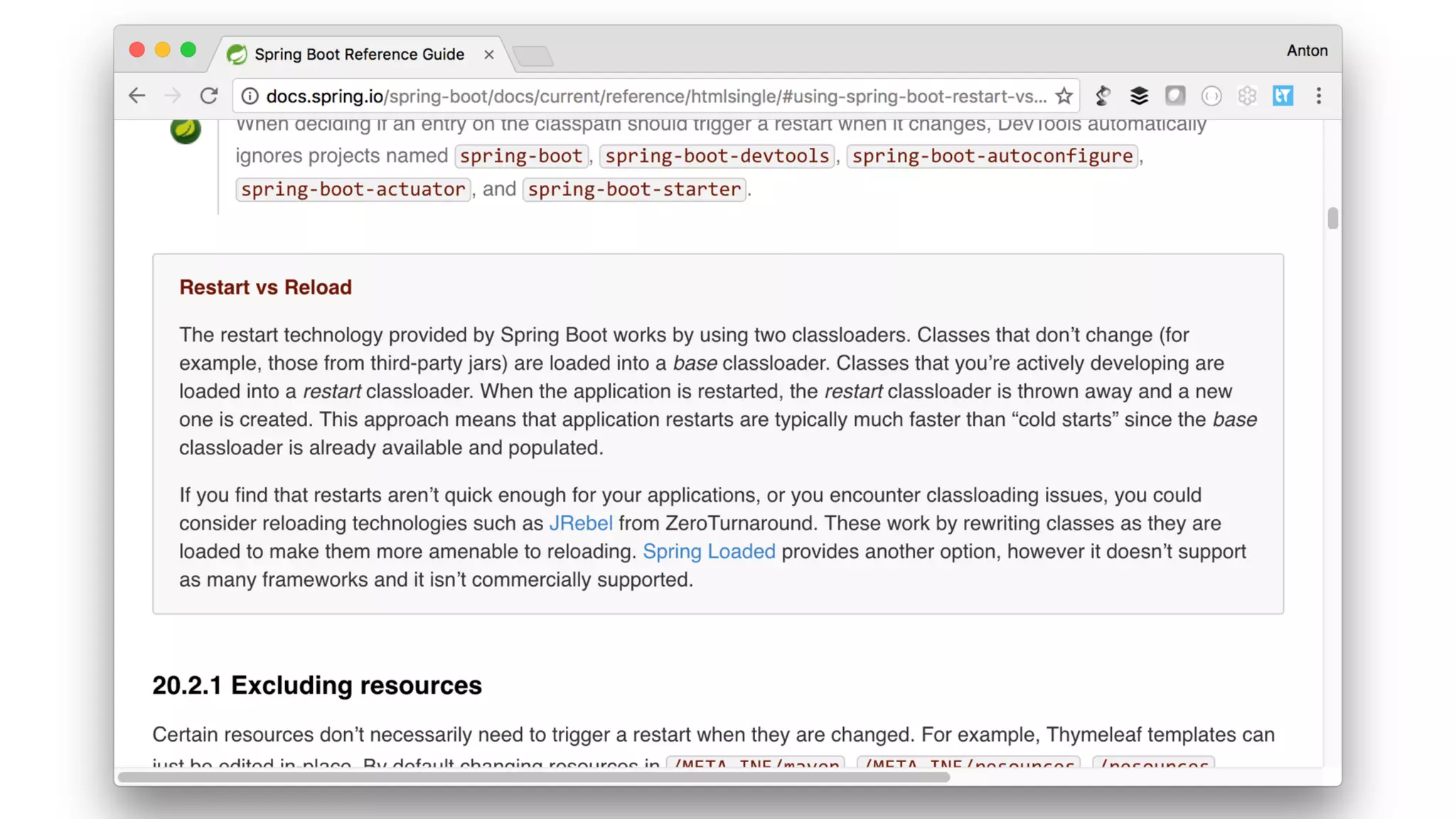
Task: Follow the Spring Loaded link
Action: [709, 552]
